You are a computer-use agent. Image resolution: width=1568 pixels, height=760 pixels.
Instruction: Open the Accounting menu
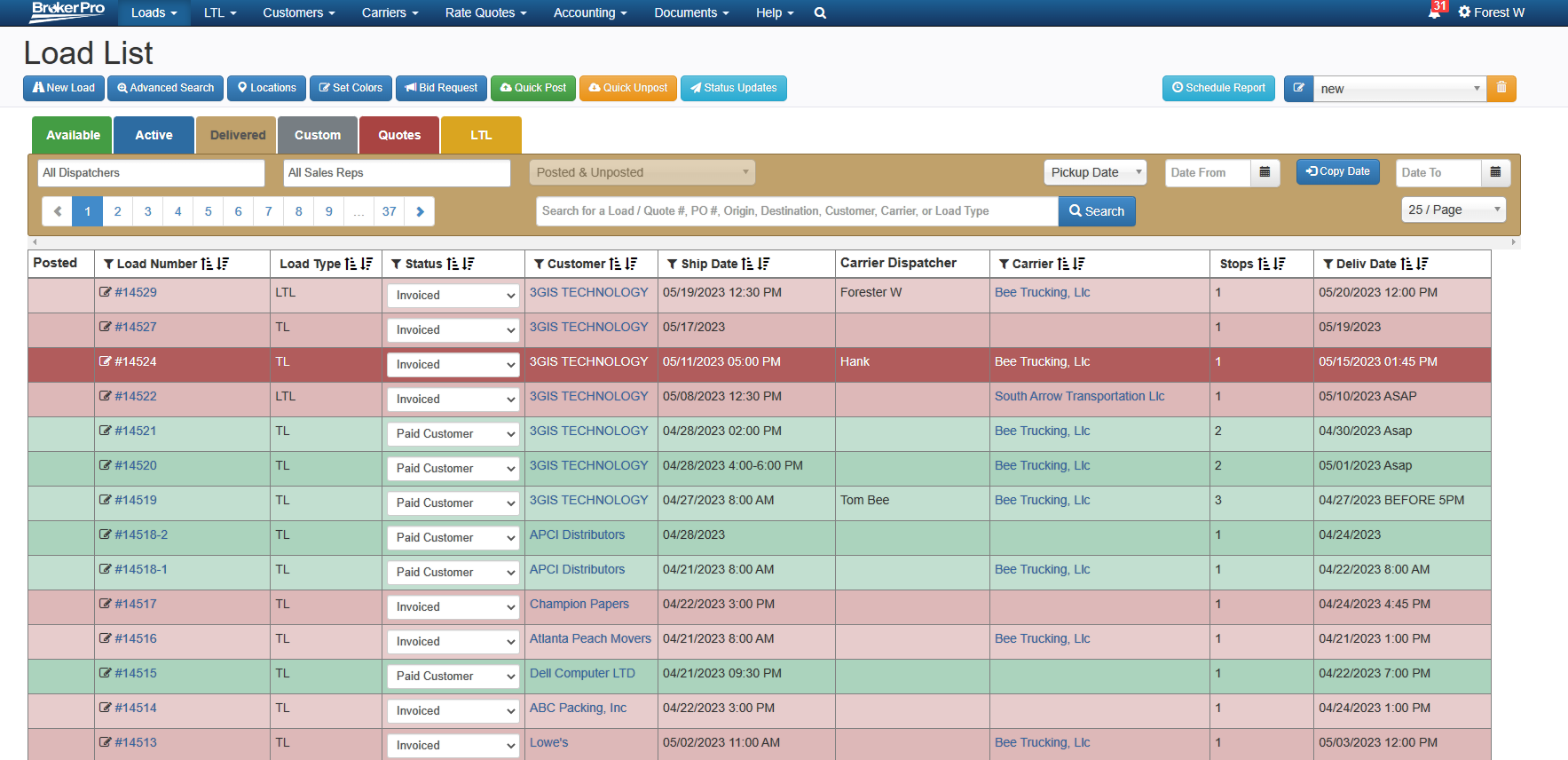point(590,13)
